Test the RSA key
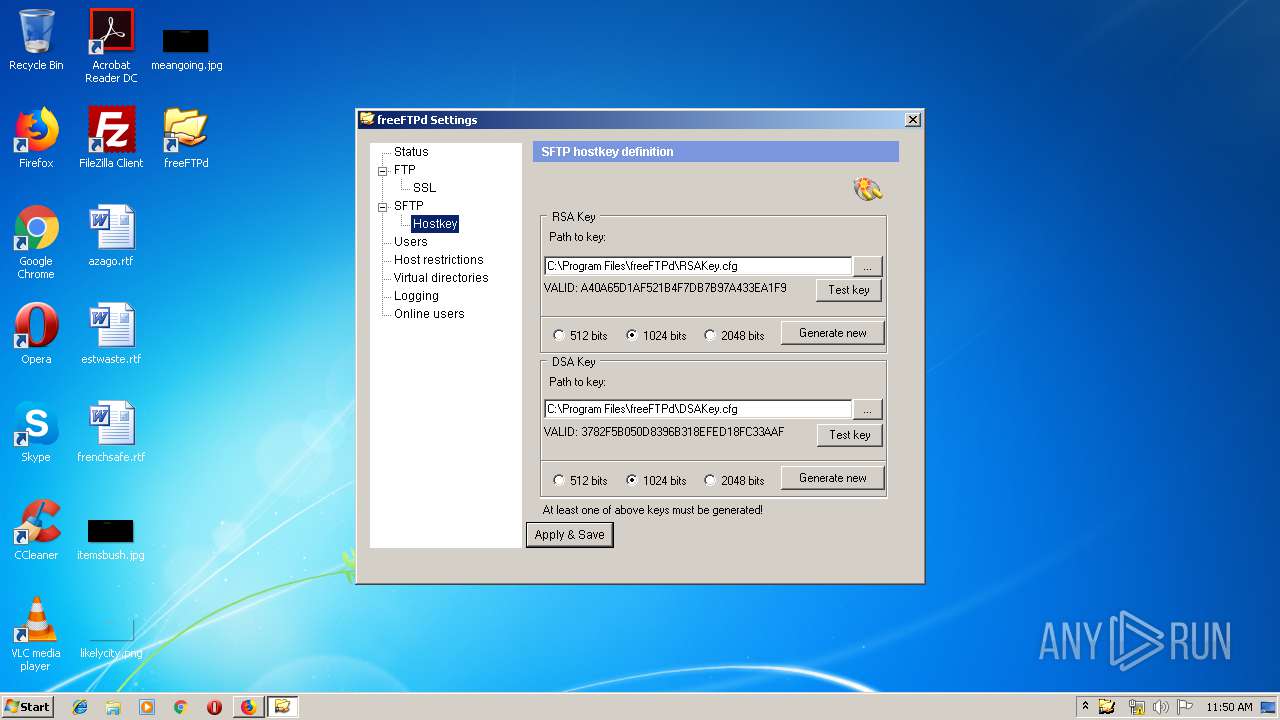 849,290
